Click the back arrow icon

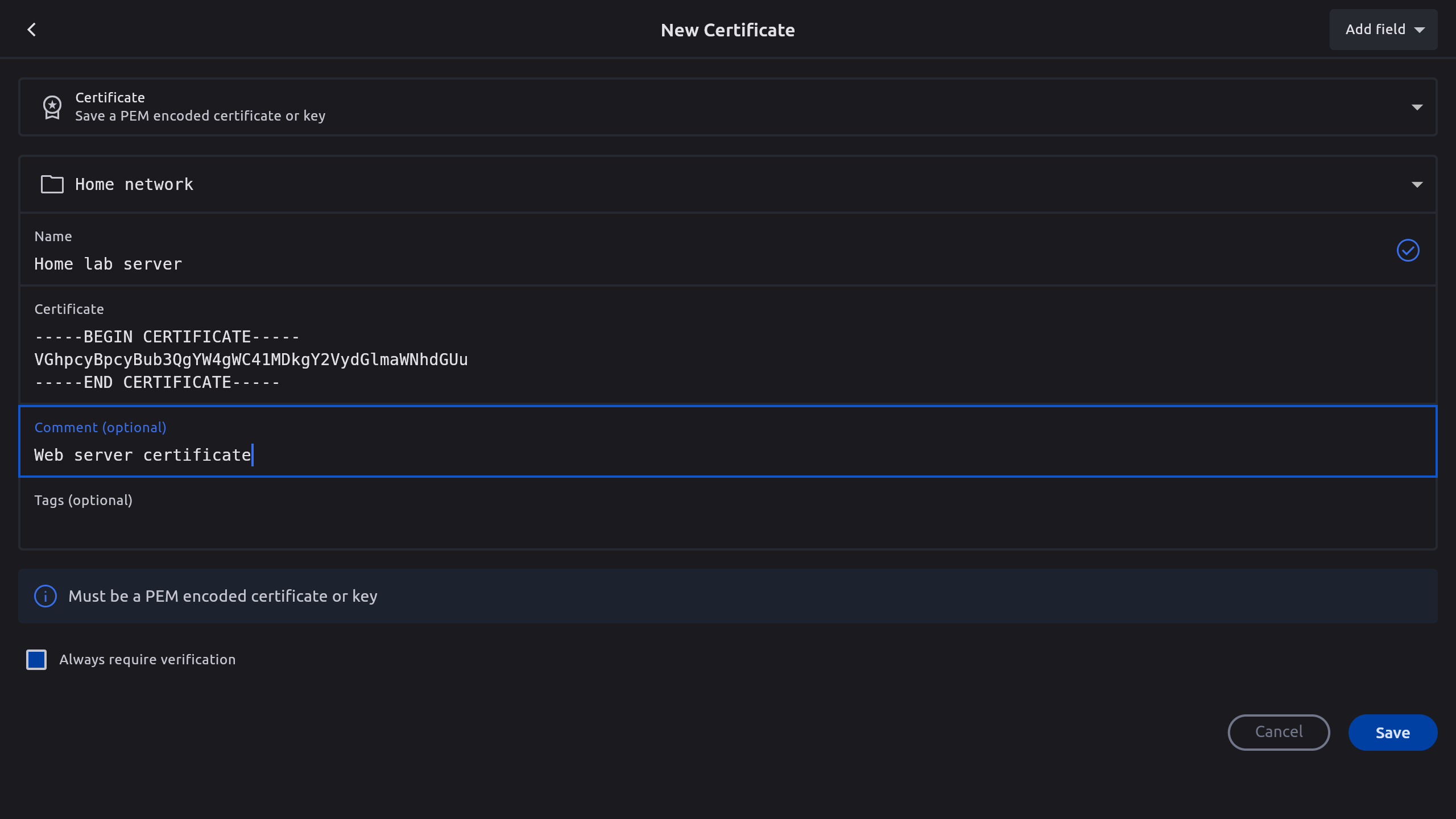point(32,30)
